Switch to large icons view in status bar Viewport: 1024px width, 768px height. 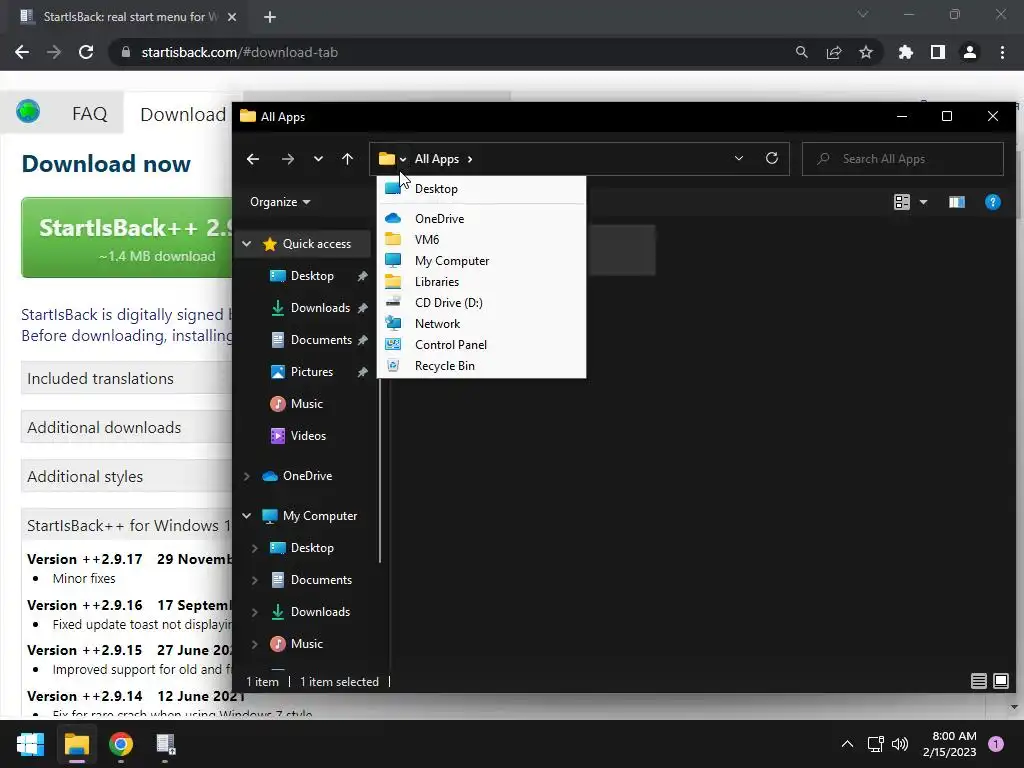tap(1000, 681)
